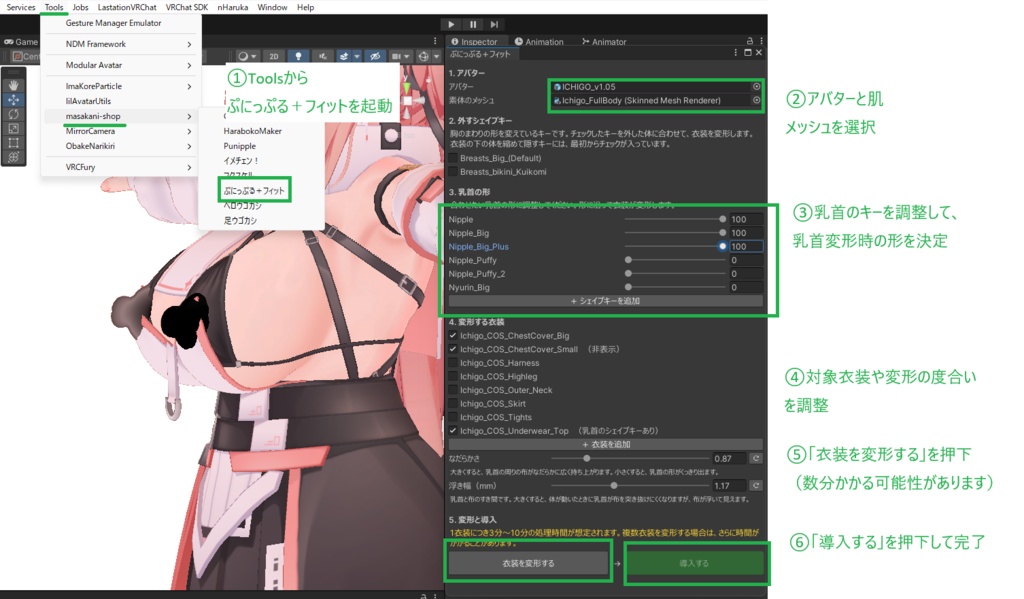
Task: Click the Pause button
Action: point(473,24)
